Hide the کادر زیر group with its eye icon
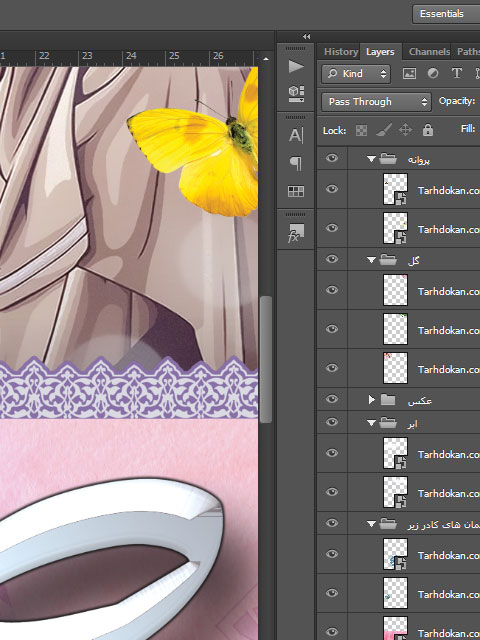The image size is (480, 640). [x=332, y=523]
